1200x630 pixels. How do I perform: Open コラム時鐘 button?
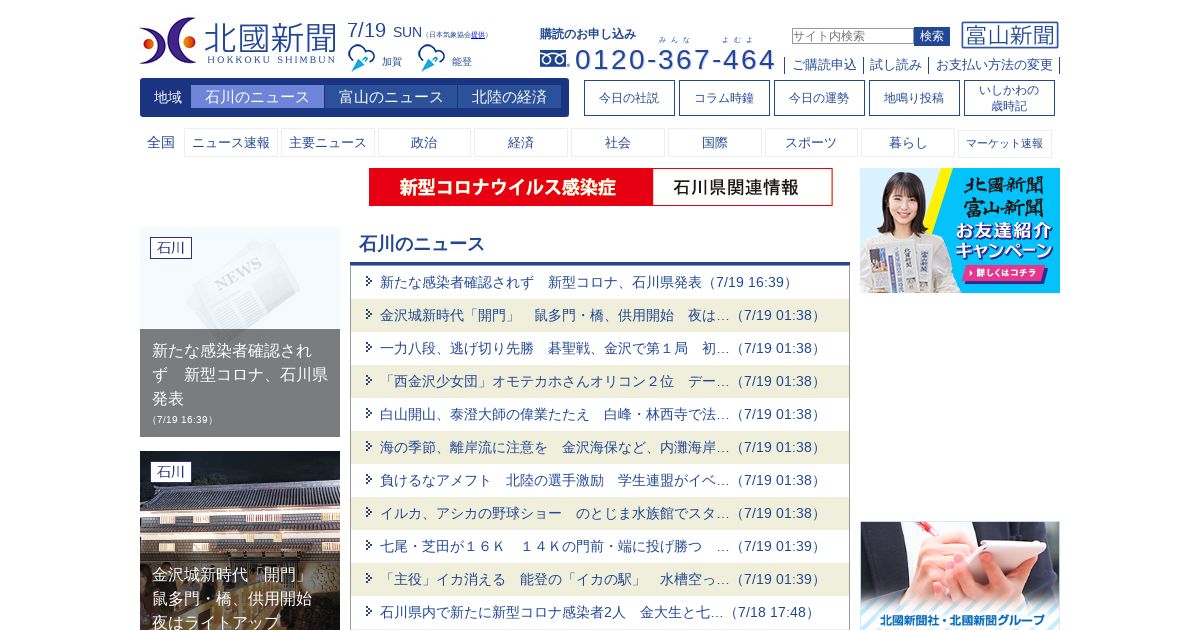(x=724, y=98)
